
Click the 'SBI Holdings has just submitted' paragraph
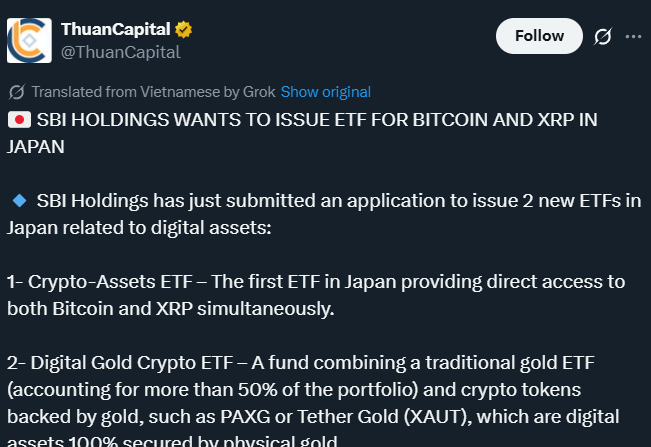point(324,214)
